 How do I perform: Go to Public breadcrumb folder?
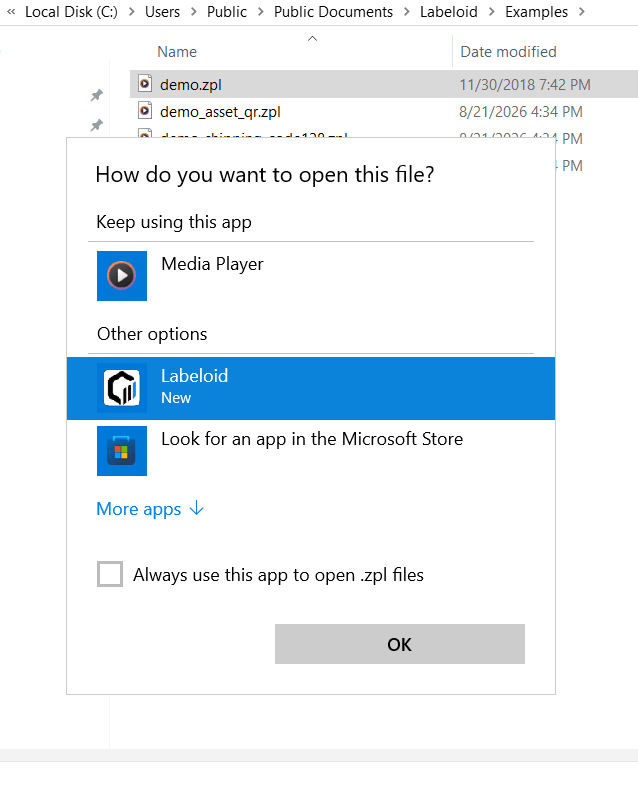click(227, 12)
